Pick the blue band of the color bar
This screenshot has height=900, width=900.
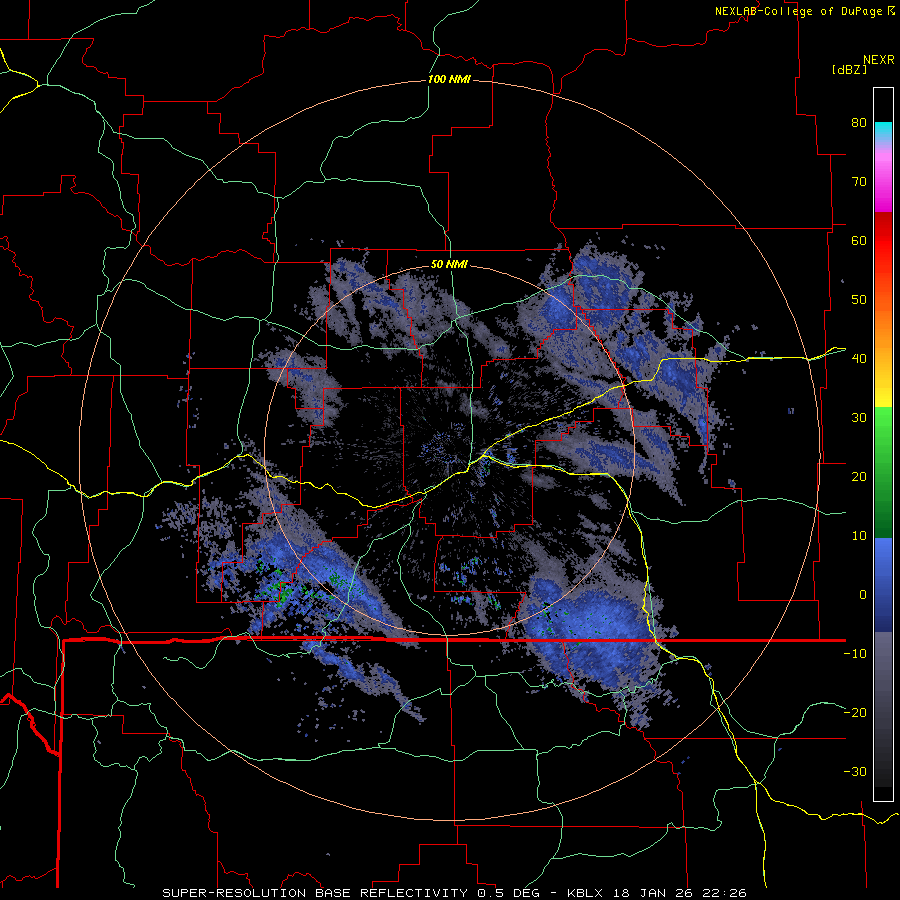(x=883, y=584)
